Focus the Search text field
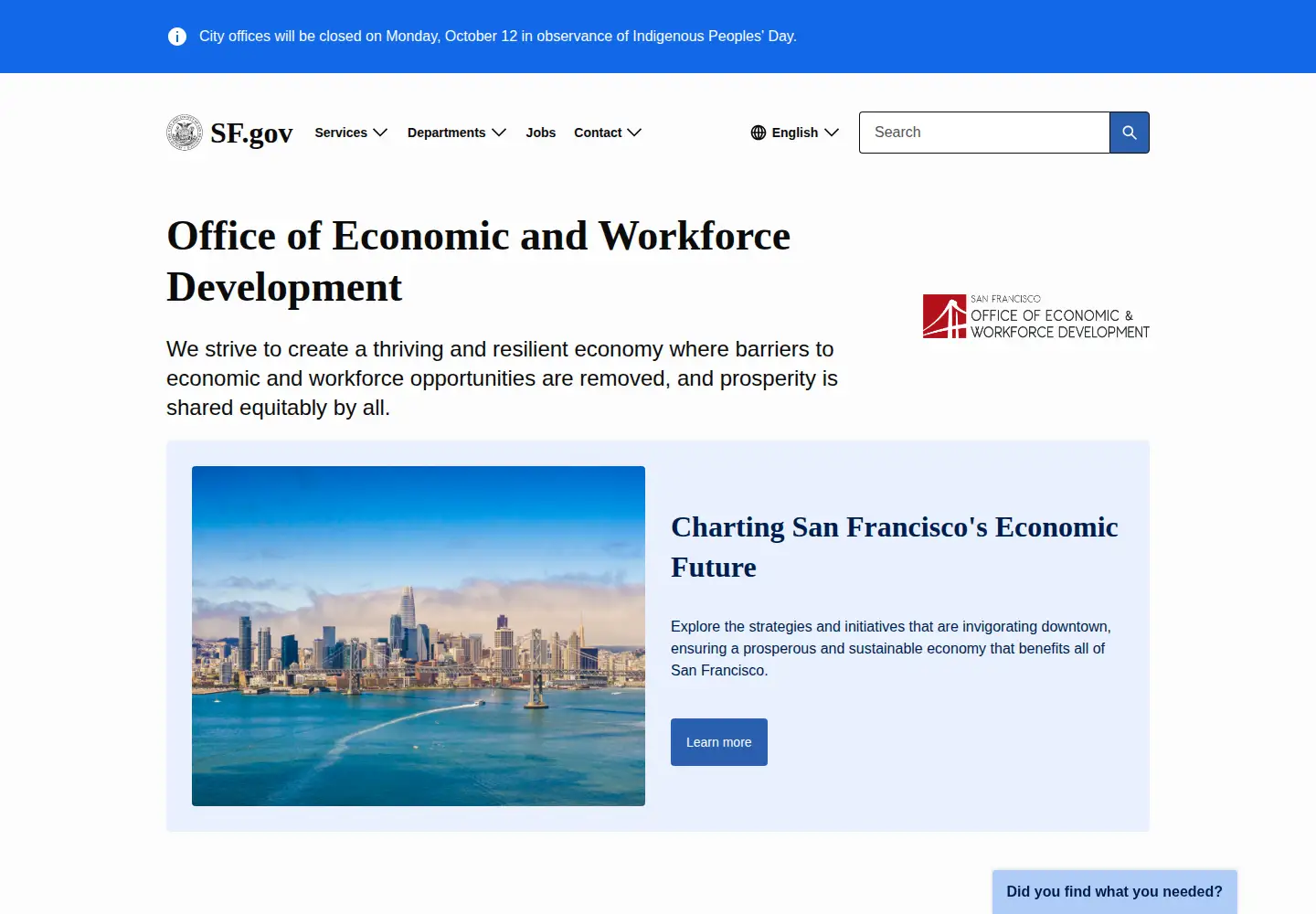 (984, 133)
